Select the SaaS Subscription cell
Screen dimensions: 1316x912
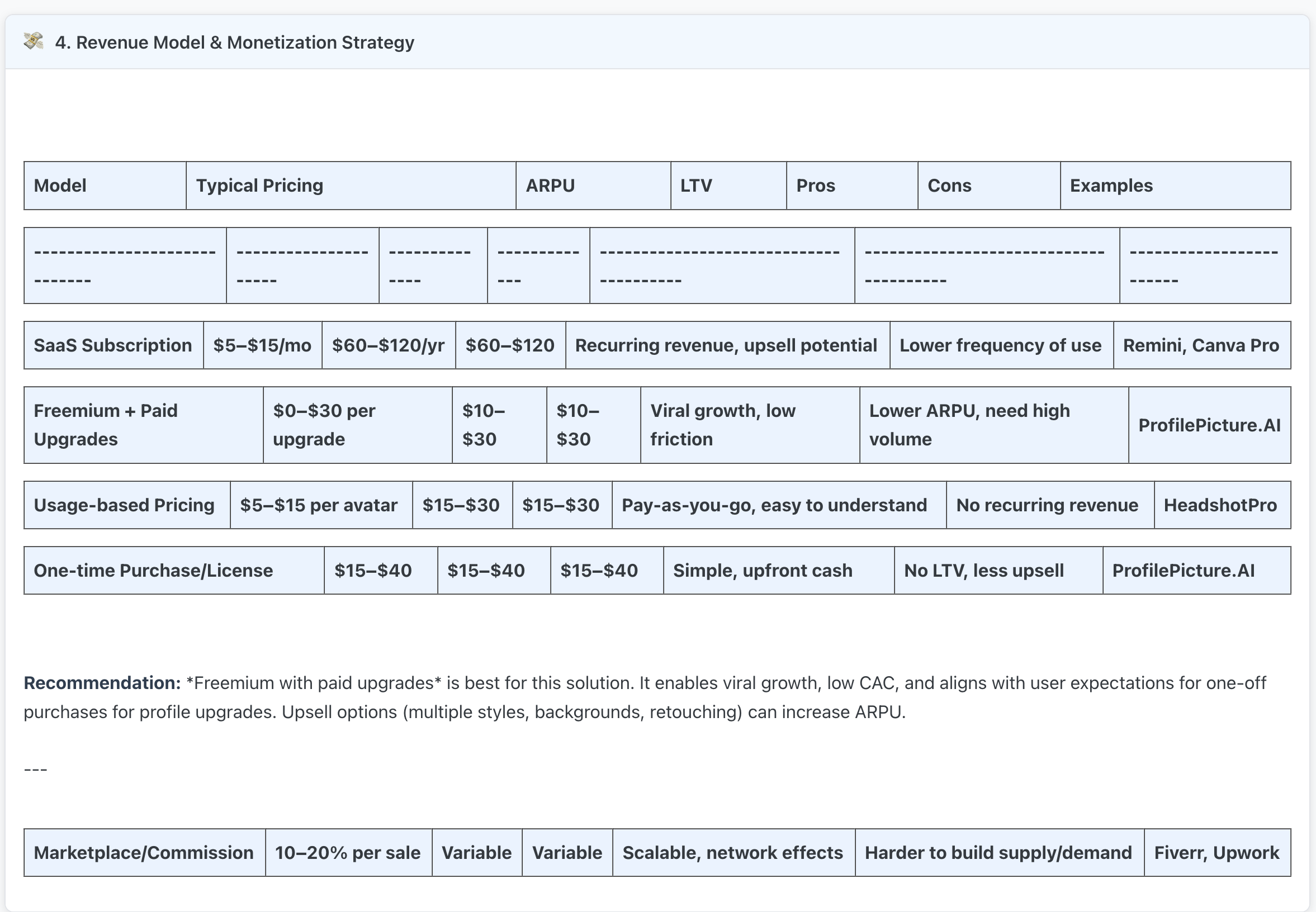113,345
